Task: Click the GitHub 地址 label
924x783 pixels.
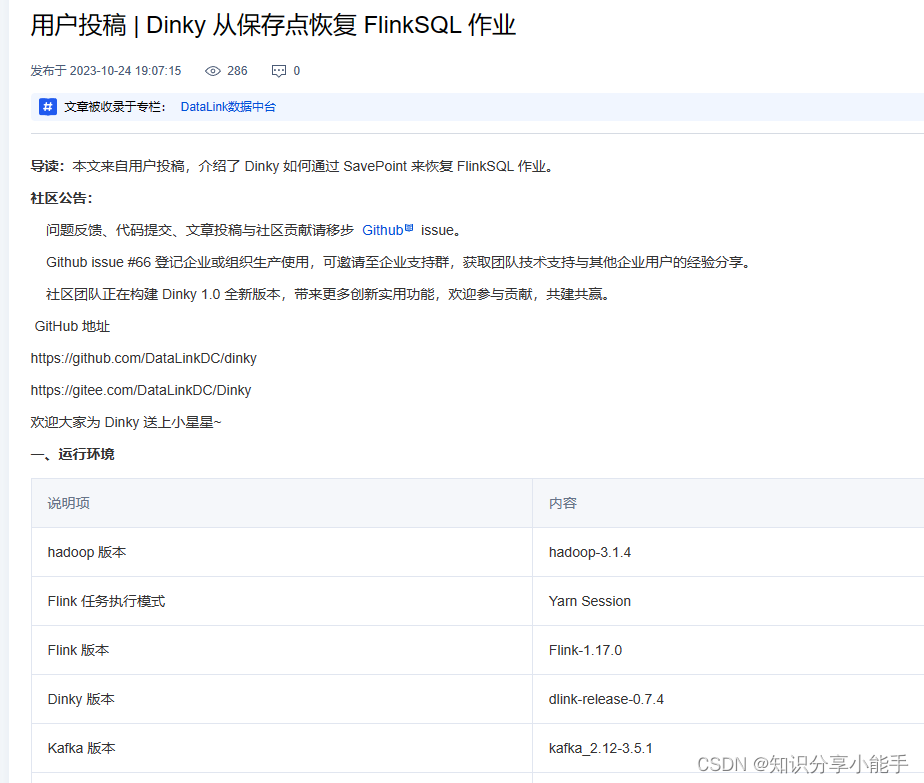Action: 72,326
